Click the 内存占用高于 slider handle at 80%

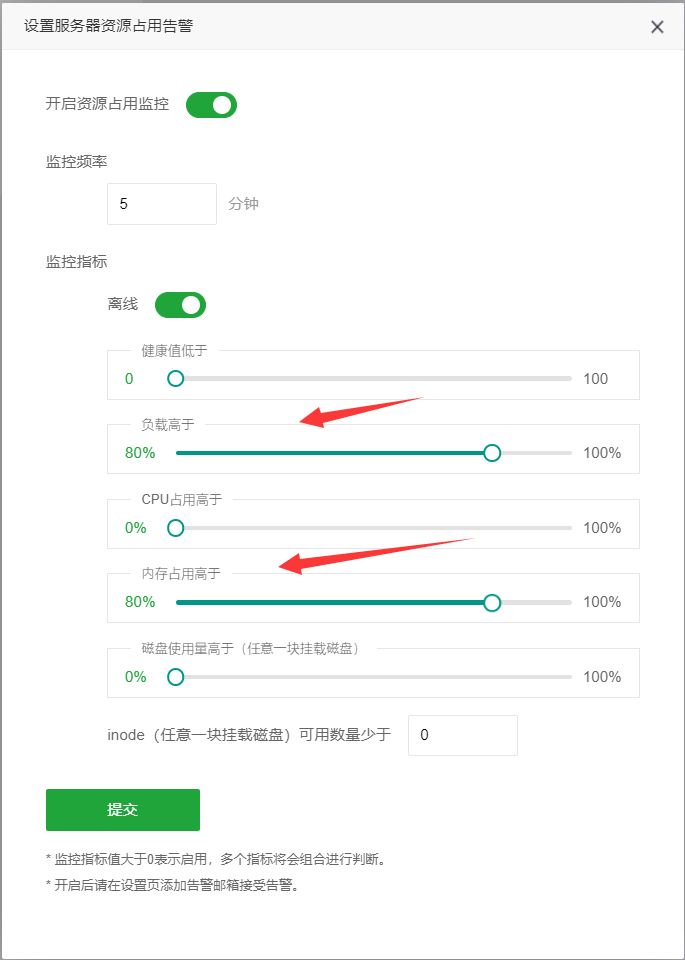coord(492,602)
